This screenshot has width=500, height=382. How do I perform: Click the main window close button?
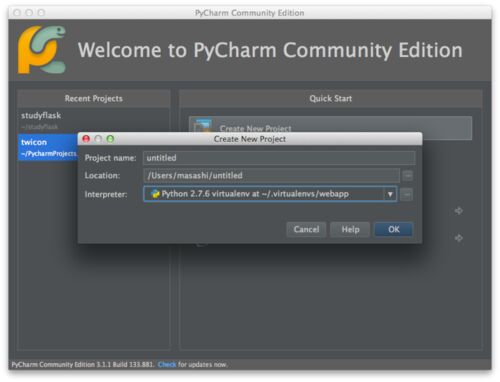17,13
